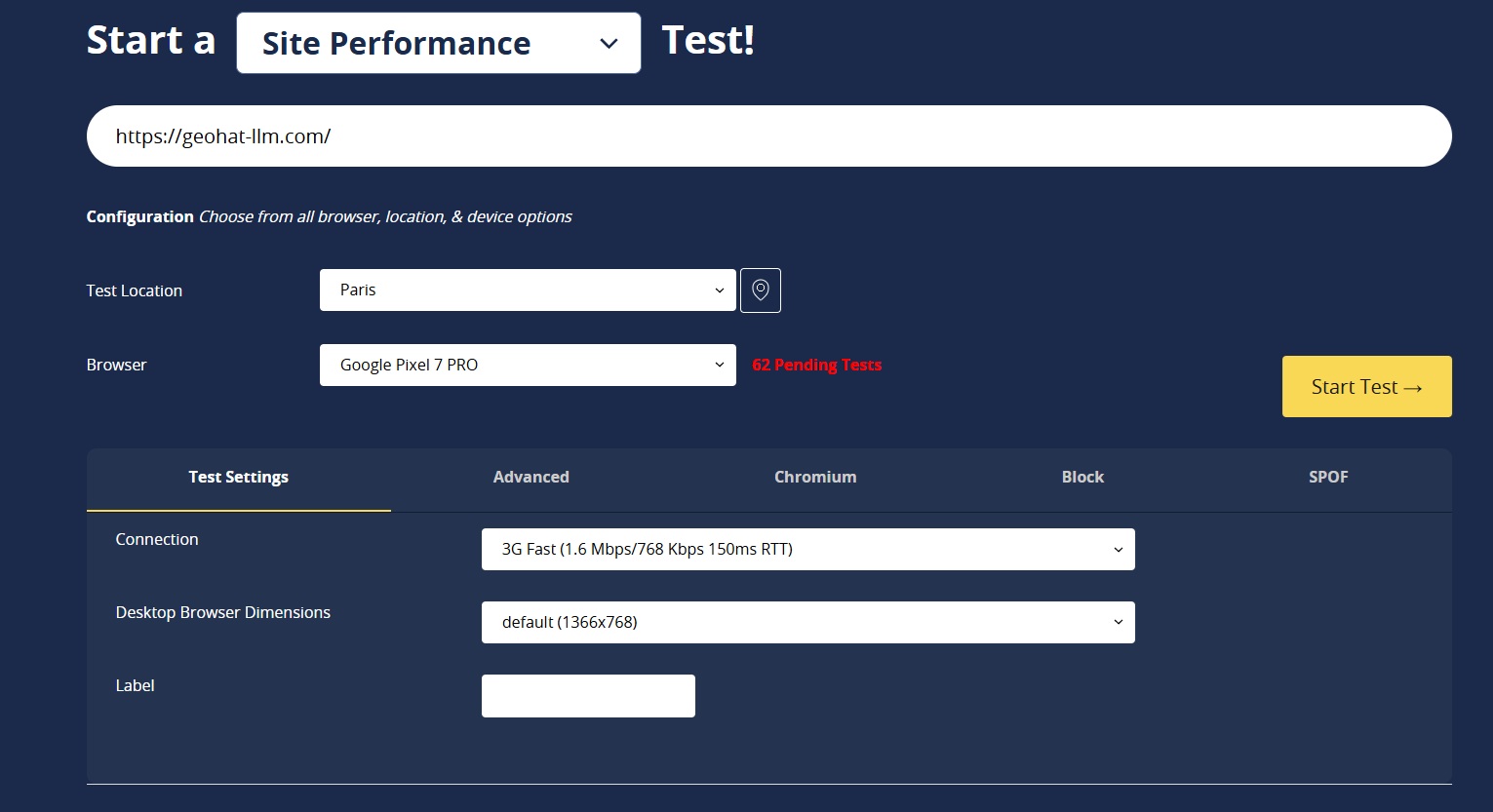The image size is (1493, 812).
Task: Switch to the Test Settings tab
Action: point(238,478)
